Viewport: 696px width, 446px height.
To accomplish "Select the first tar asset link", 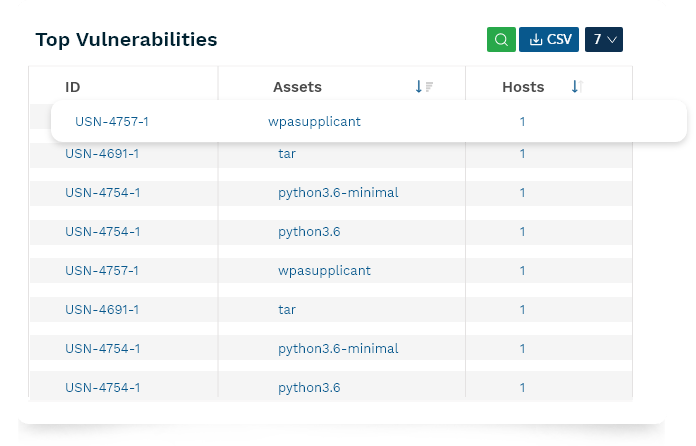I will pyautogui.click(x=287, y=154).
